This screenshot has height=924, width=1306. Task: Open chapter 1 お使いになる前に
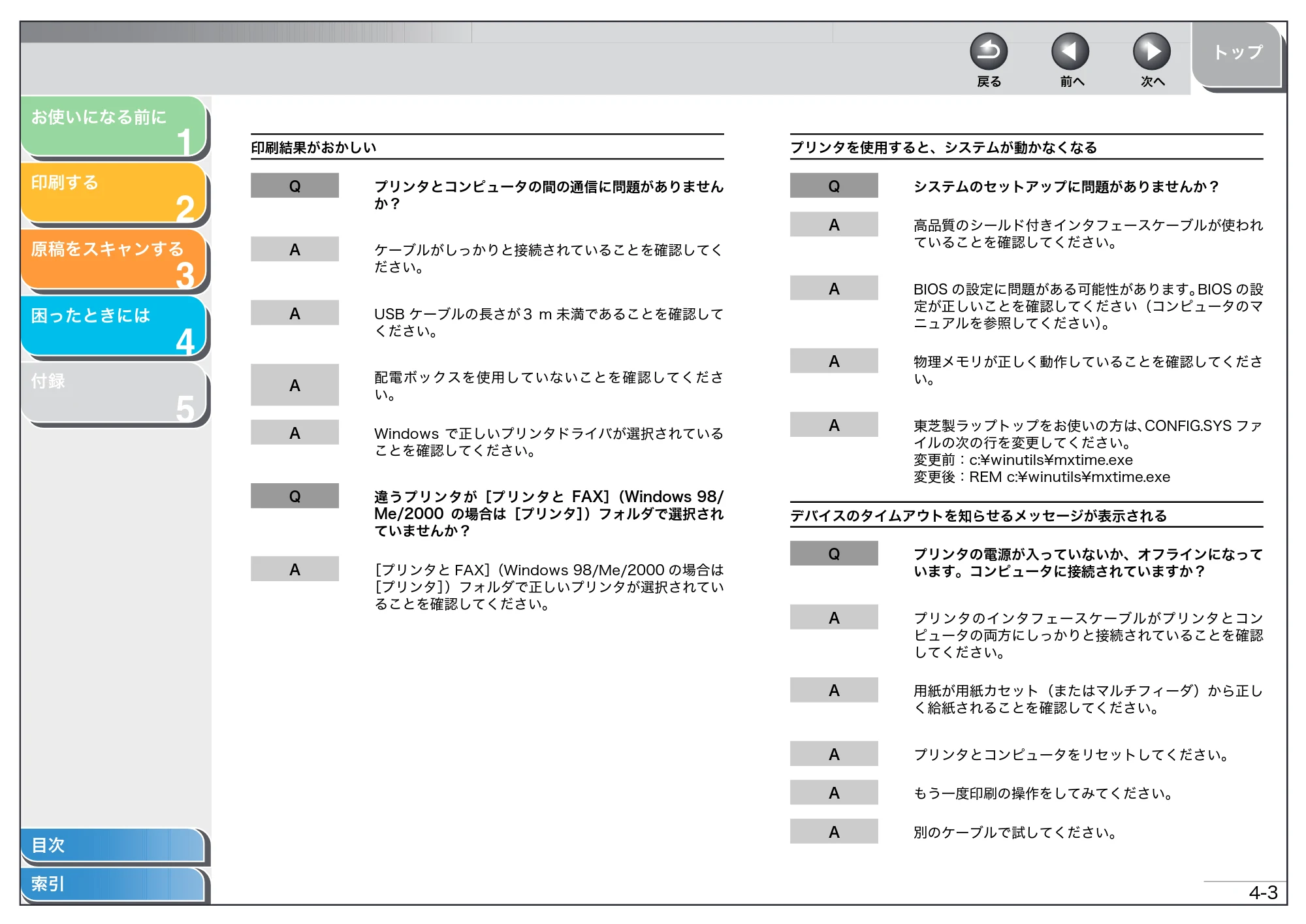(114, 126)
